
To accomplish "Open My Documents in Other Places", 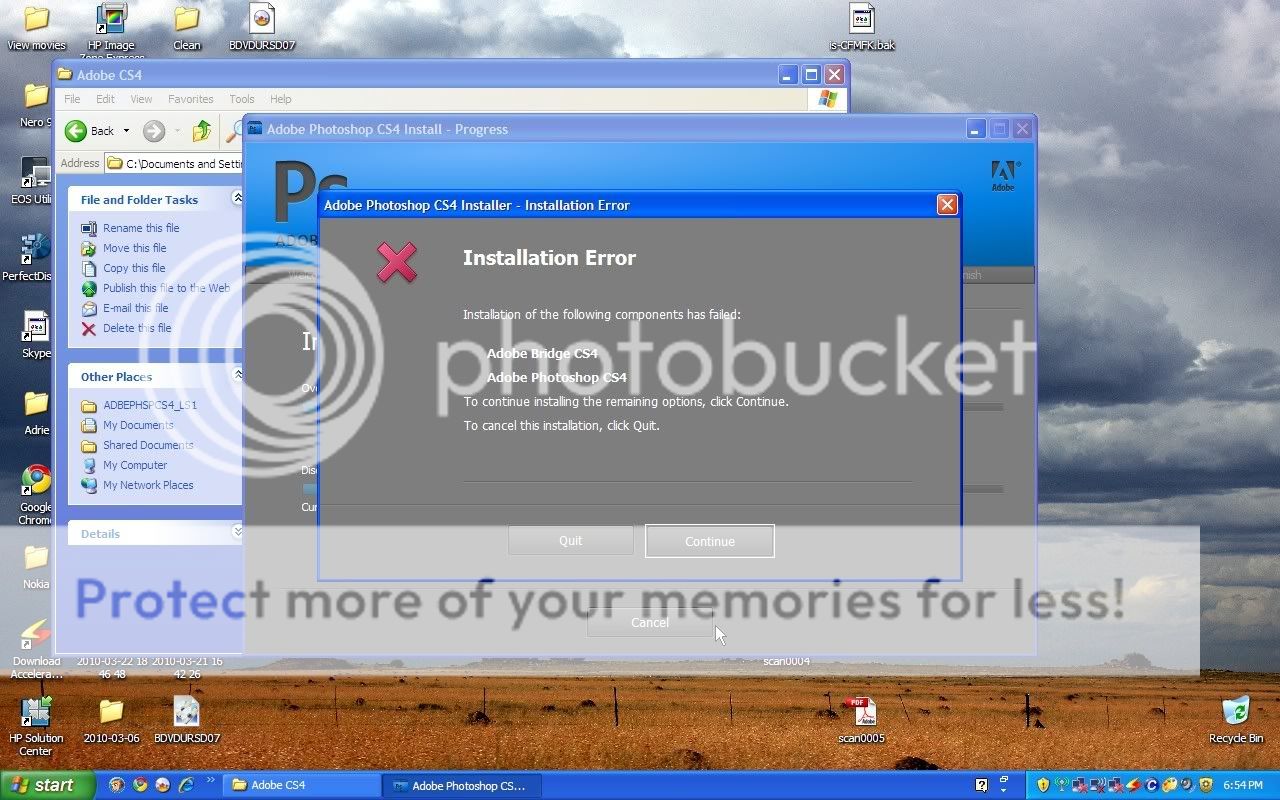I will [138, 425].
